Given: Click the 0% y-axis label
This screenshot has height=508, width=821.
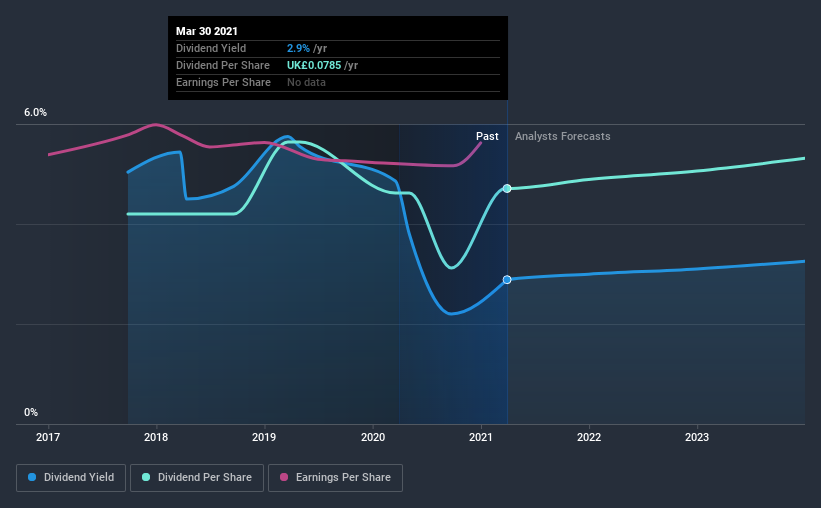Looking at the screenshot, I should (x=31, y=413).
